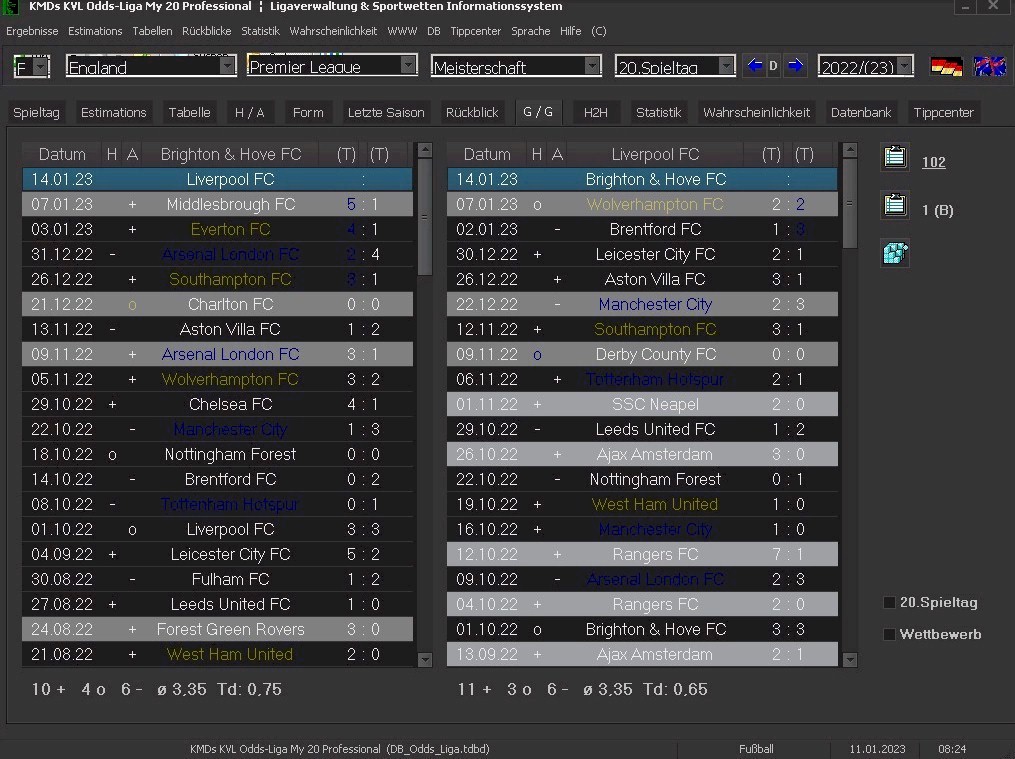Select Liverpool's Wolverhampton FC match row
1015x759 pixels.
click(x=642, y=204)
